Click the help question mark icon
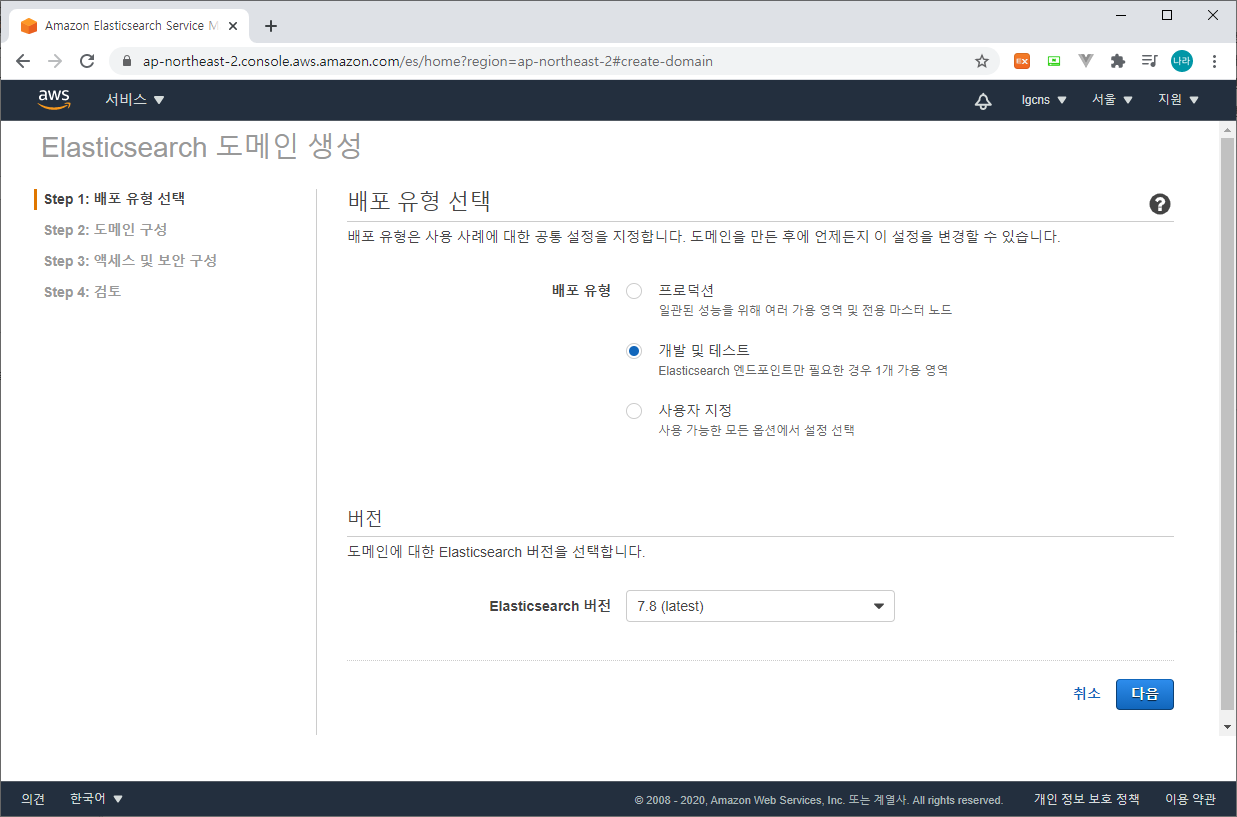The image size is (1237, 817). coord(1160,204)
